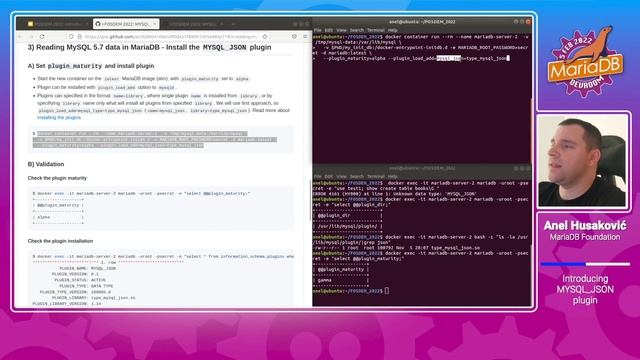This screenshot has width=640, height=360.
Task: Click the speaker webcam video thumbnail
Action: [582, 160]
